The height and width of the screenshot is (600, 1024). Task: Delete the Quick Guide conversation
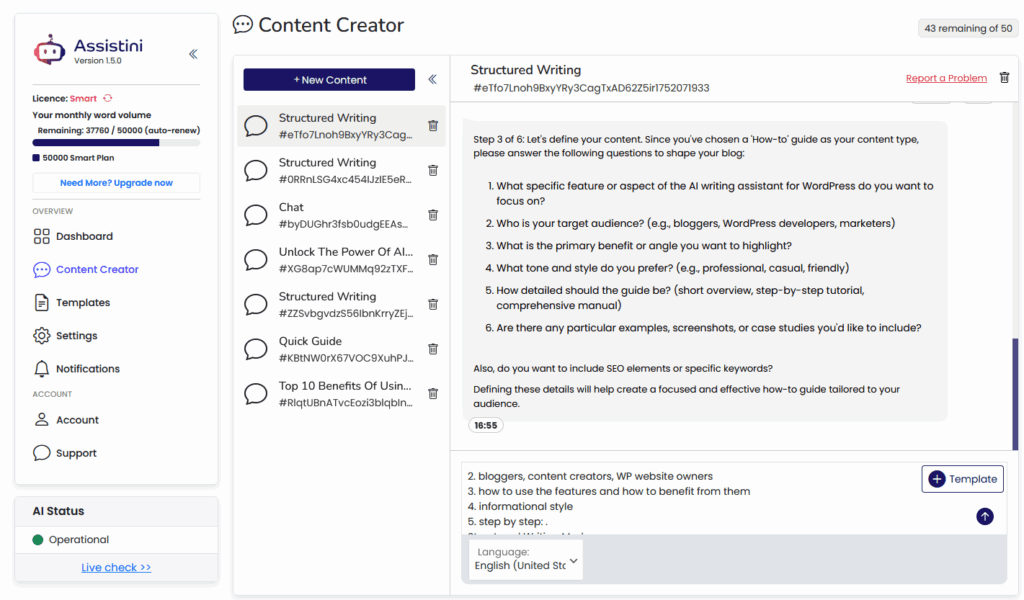point(433,349)
